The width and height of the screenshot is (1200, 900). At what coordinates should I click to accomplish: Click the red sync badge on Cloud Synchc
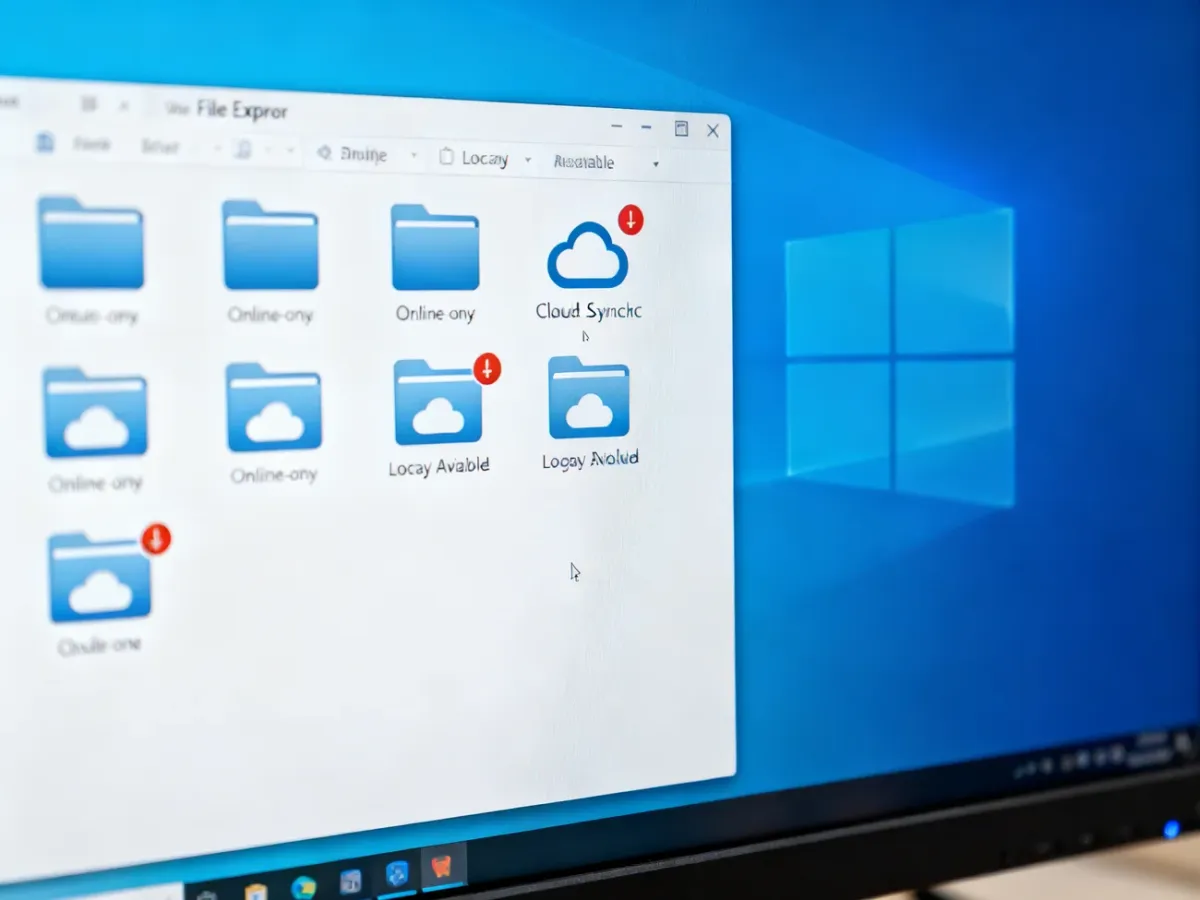pyautogui.click(x=630, y=219)
